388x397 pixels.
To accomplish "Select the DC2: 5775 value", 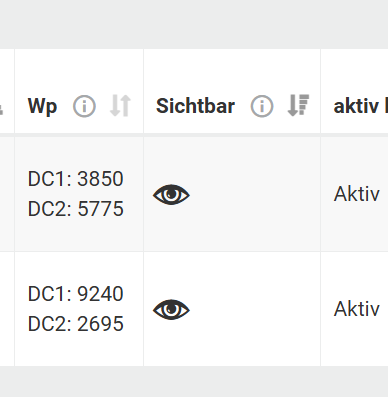I will [76, 209].
